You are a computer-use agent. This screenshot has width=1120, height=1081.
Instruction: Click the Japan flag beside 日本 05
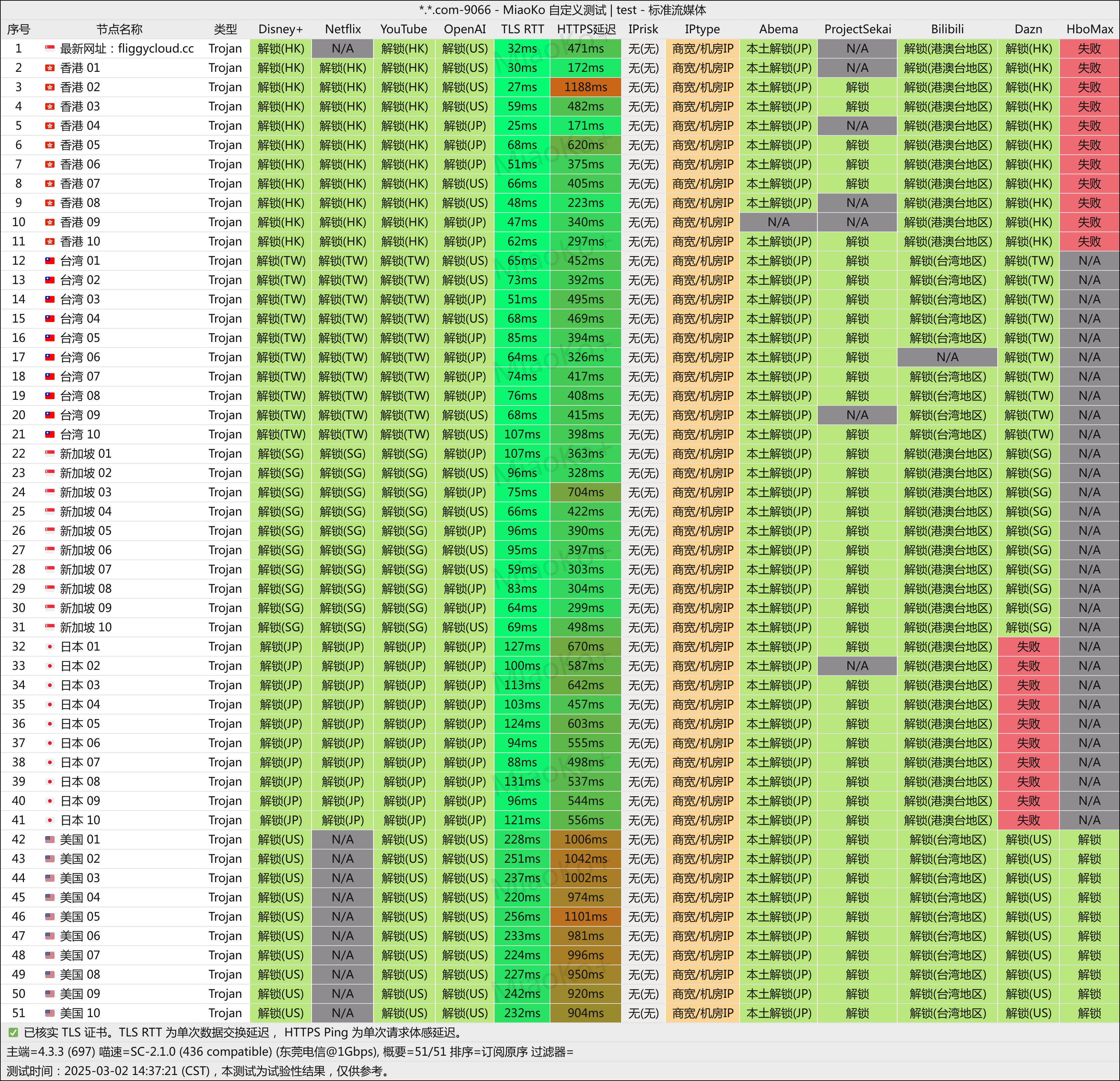coord(50,724)
